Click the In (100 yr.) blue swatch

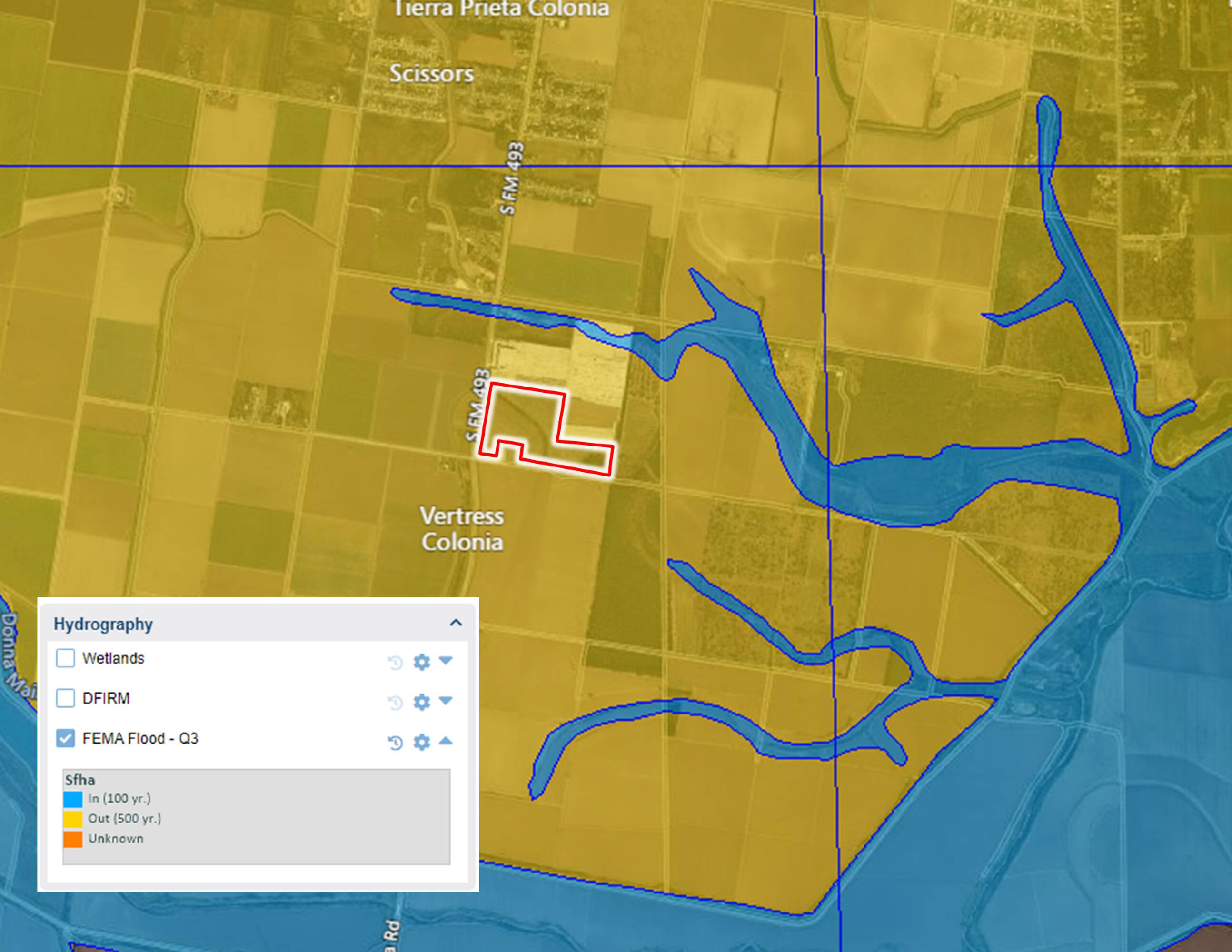pos(73,799)
